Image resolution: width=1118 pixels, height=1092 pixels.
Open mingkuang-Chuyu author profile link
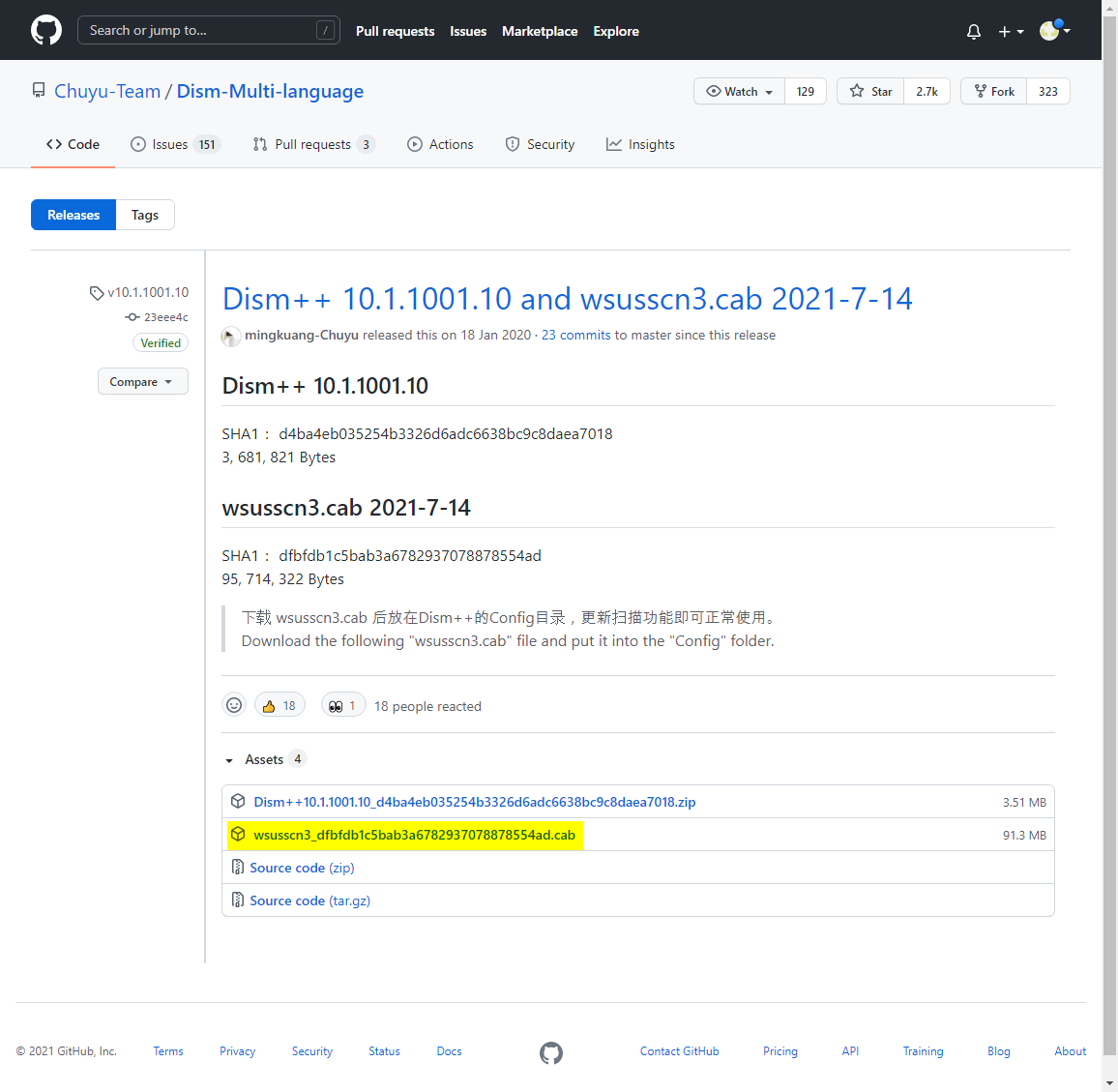click(x=302, y=336)
